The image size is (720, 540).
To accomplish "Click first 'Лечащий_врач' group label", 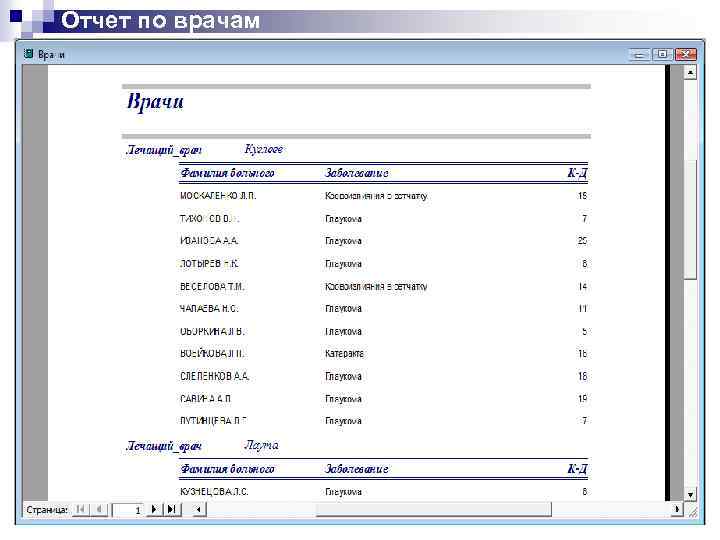I will [163, 150].
